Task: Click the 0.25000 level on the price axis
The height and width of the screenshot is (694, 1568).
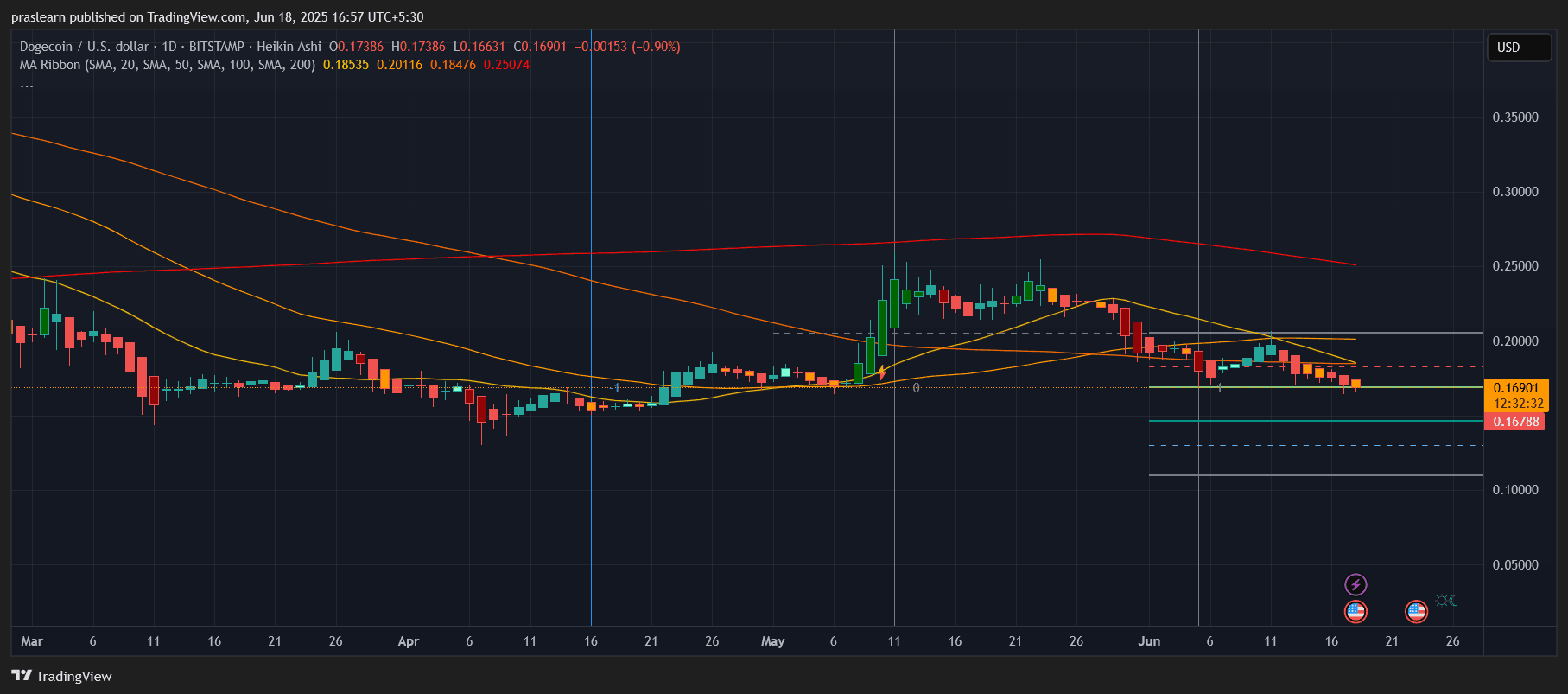Action: 1515,266
